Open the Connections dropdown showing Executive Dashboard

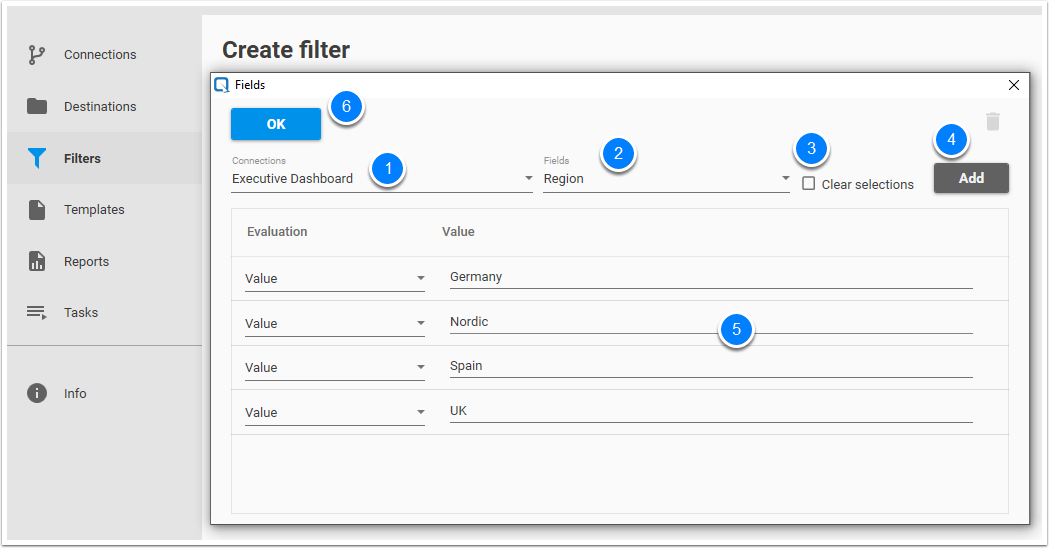pyautogui.click(x=382, y=179)
